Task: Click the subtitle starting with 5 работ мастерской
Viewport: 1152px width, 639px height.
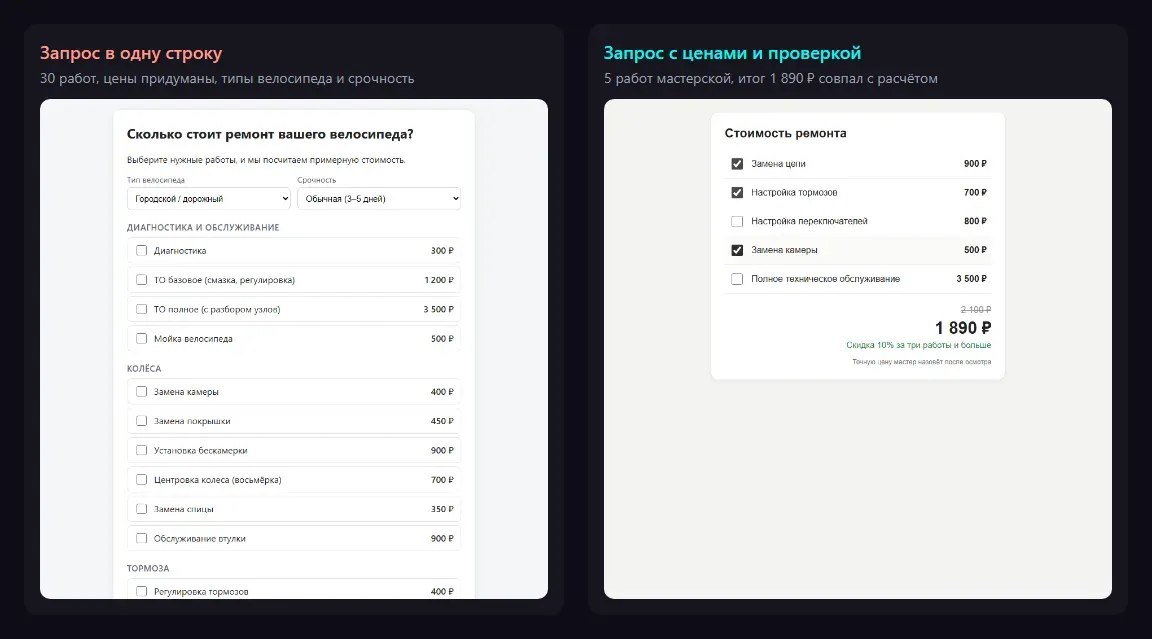Action: pyautogui.click(x=771, y=79)
